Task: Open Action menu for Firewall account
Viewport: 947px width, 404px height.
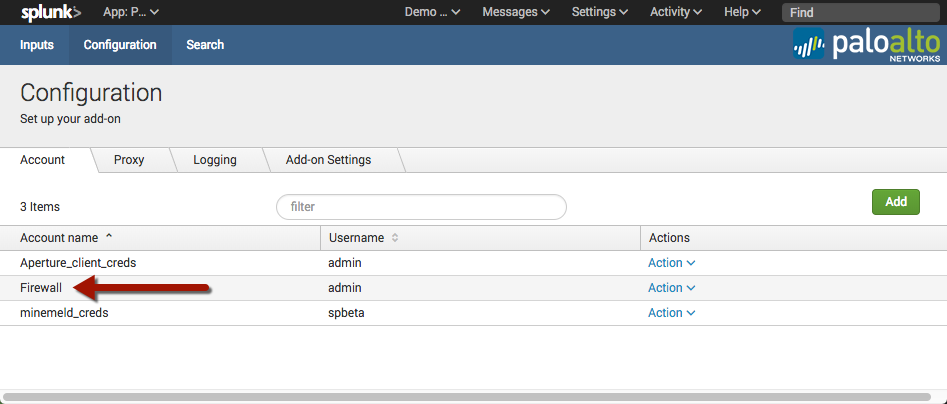Action: (671, 288)
